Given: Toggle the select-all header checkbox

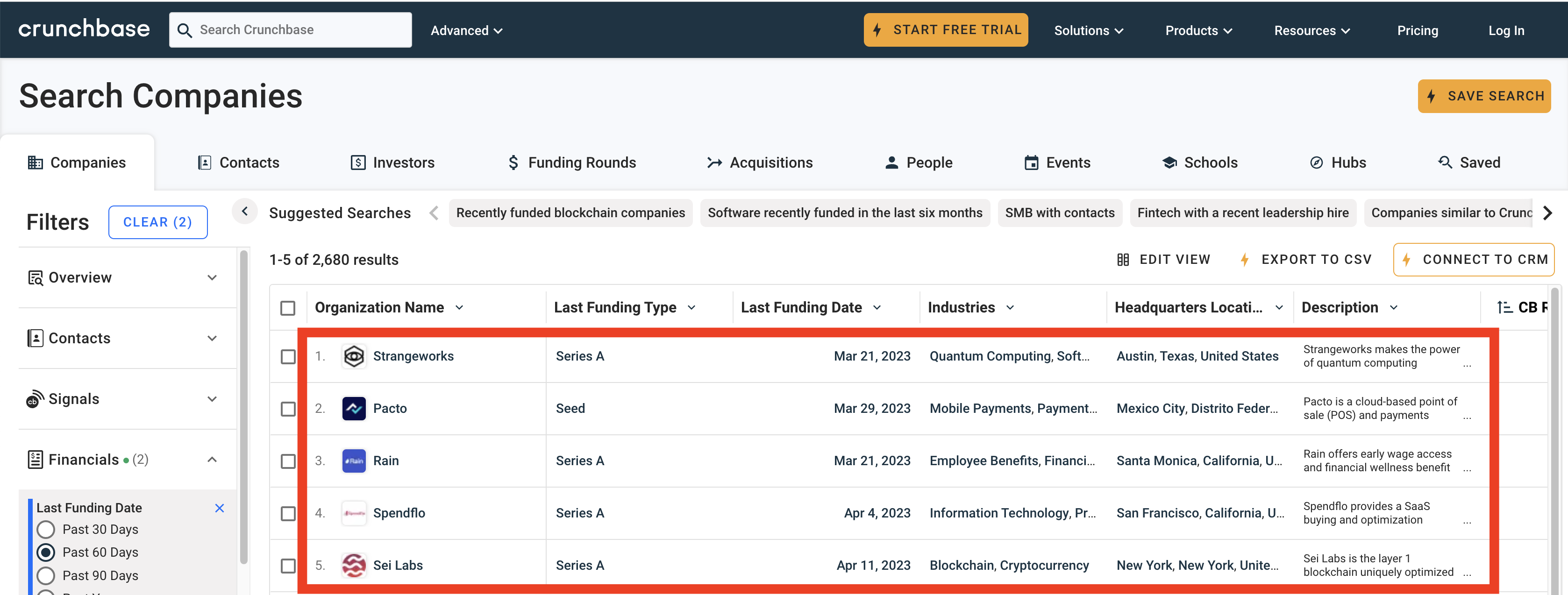Looking at the screenshot, I should [288, 308].
